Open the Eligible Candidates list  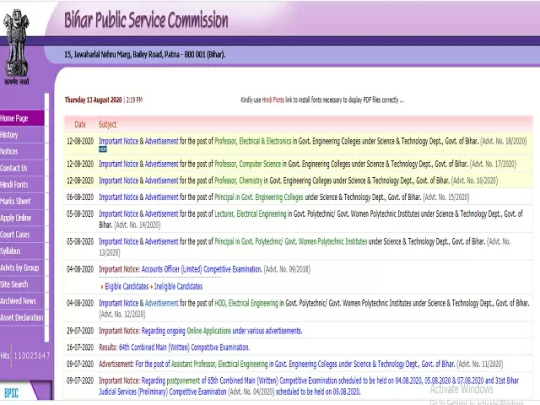tap(126, 287)
